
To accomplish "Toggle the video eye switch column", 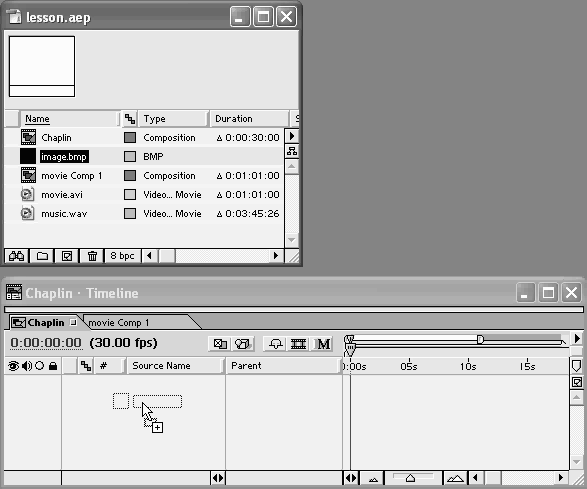I will [x=13, y=366].
